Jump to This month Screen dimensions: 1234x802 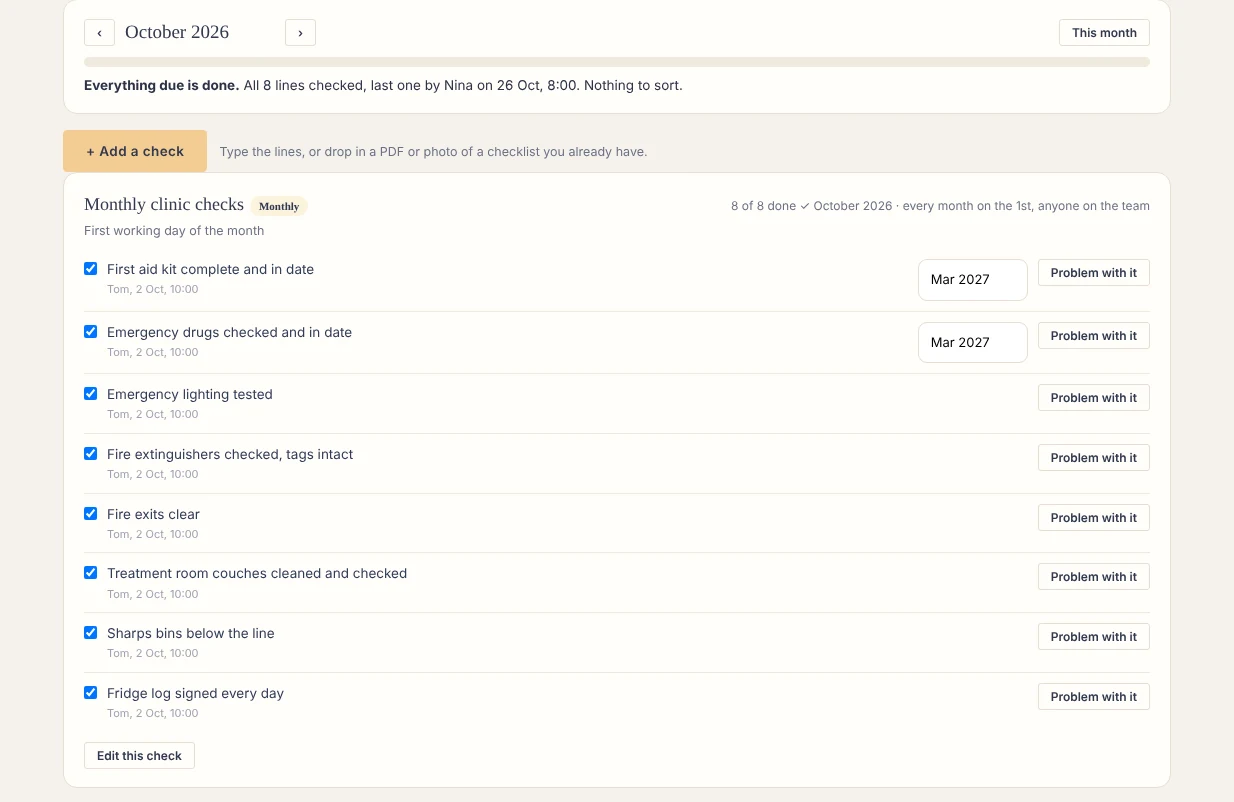1104,33
